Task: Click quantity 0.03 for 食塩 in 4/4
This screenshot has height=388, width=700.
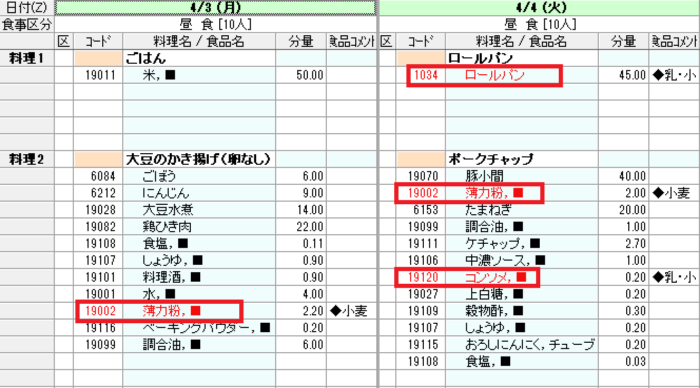Action: click(623, 362)
